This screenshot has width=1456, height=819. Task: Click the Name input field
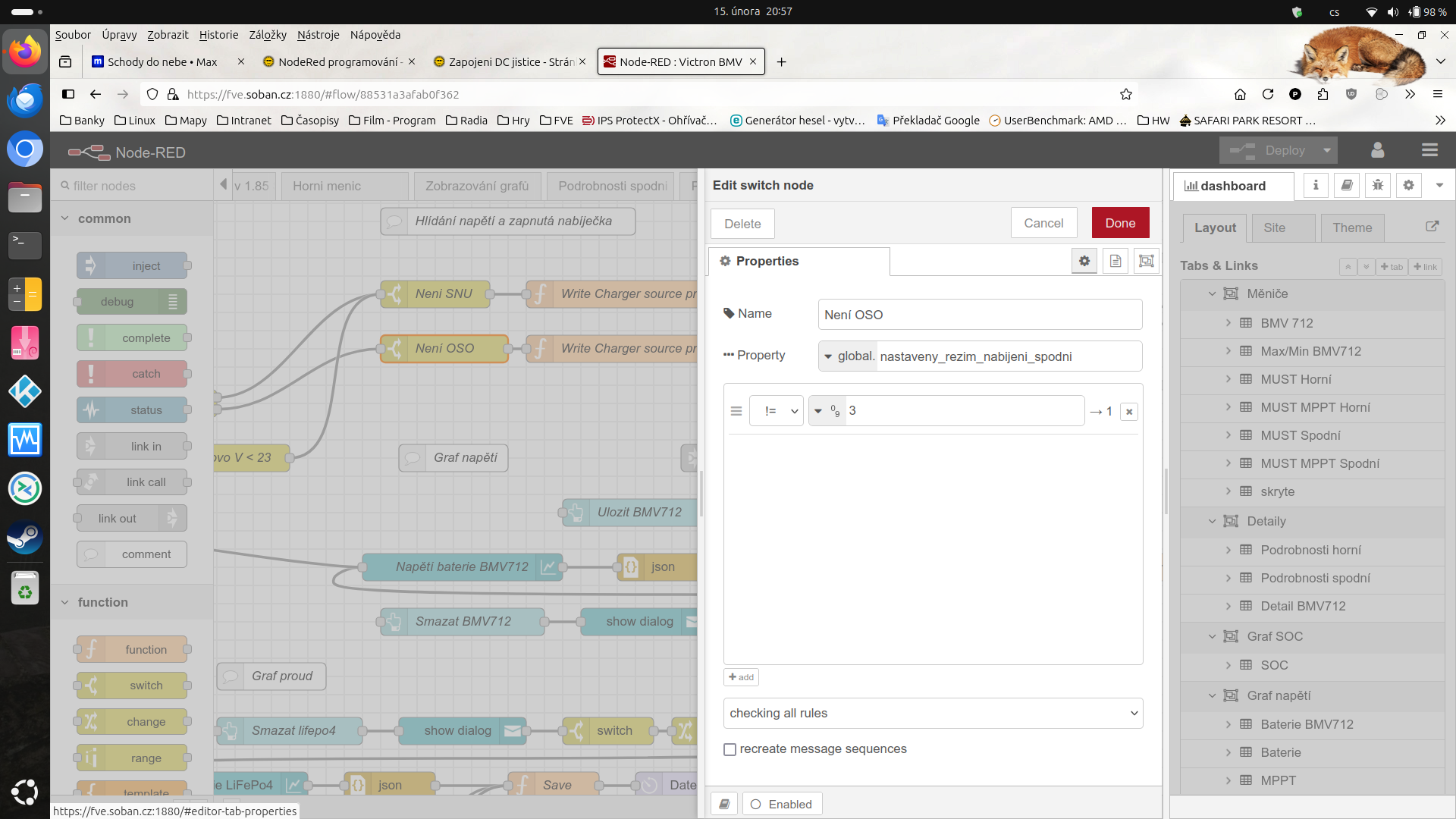980,315
